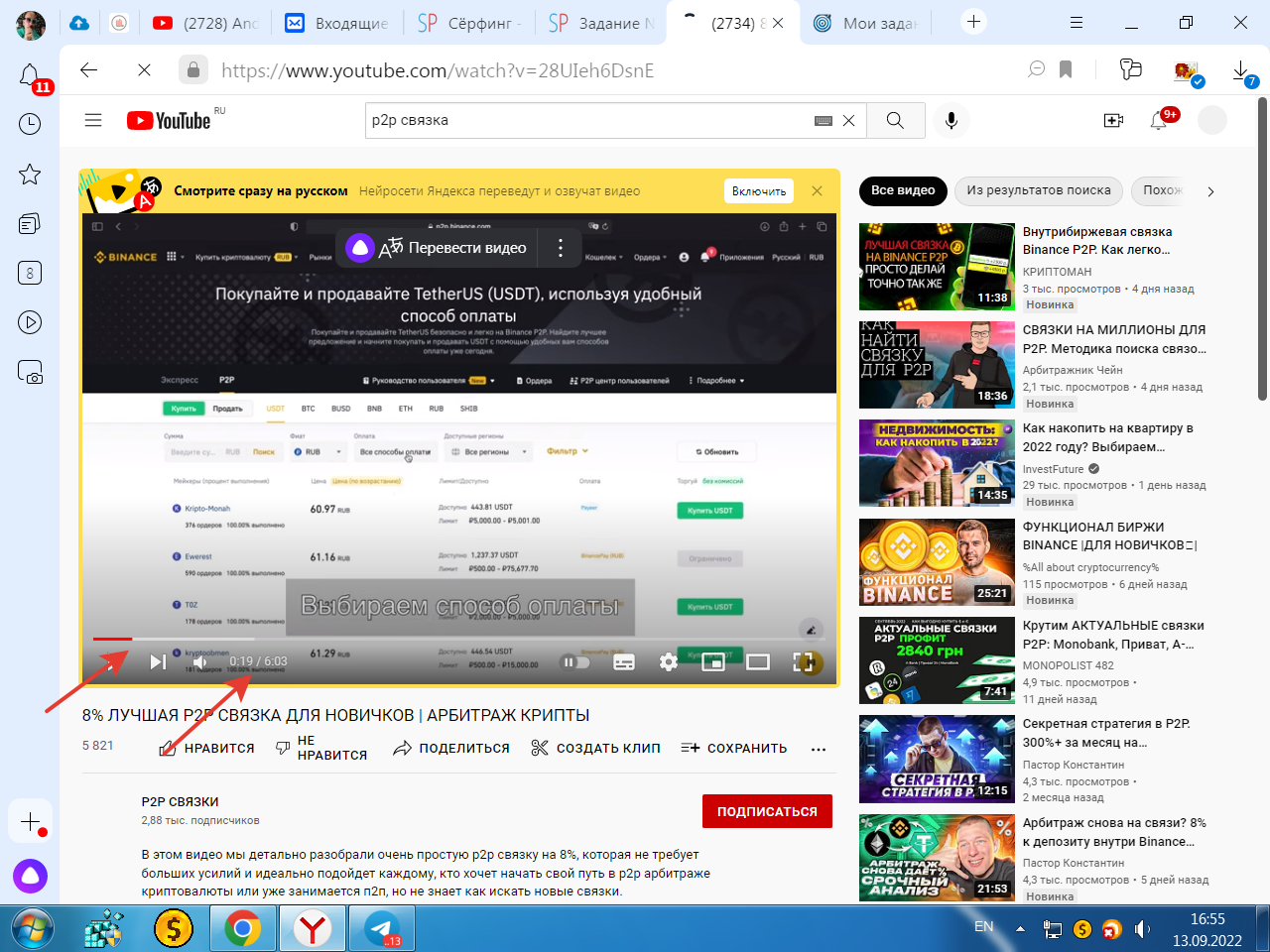Image resolution: width=1270 pixels, height=952 pixels.
Task: Open the Windows Start menu
Action: tap(34, 929)
